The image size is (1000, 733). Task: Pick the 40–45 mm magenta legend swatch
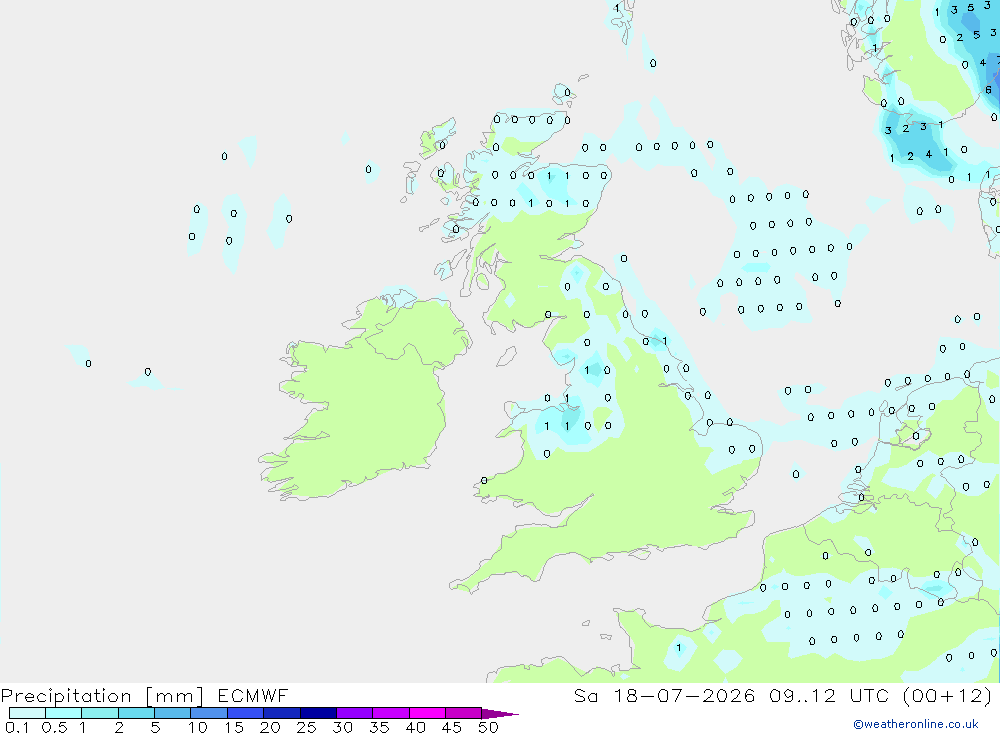(427, 713)
